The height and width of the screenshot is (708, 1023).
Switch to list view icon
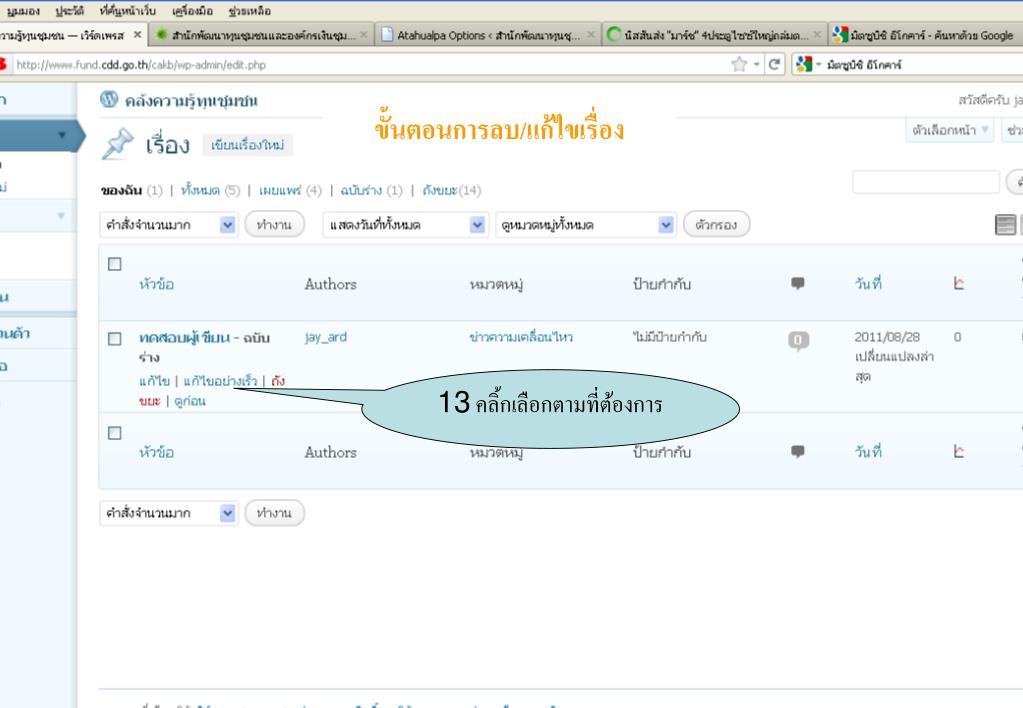click(x=1005, y=224)
